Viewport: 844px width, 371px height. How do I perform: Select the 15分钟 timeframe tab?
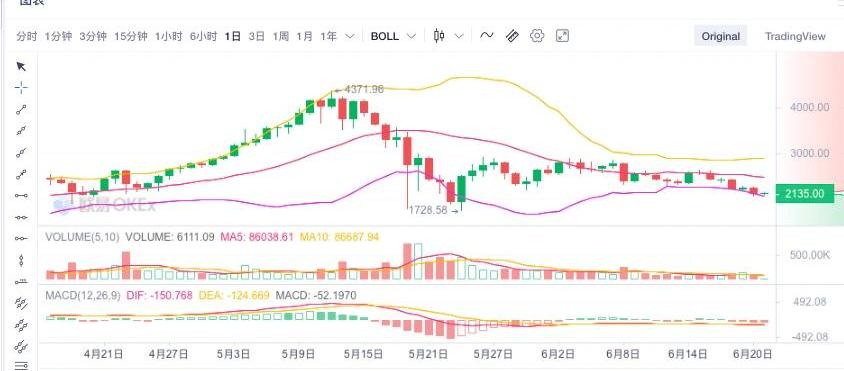click(131, 36)
